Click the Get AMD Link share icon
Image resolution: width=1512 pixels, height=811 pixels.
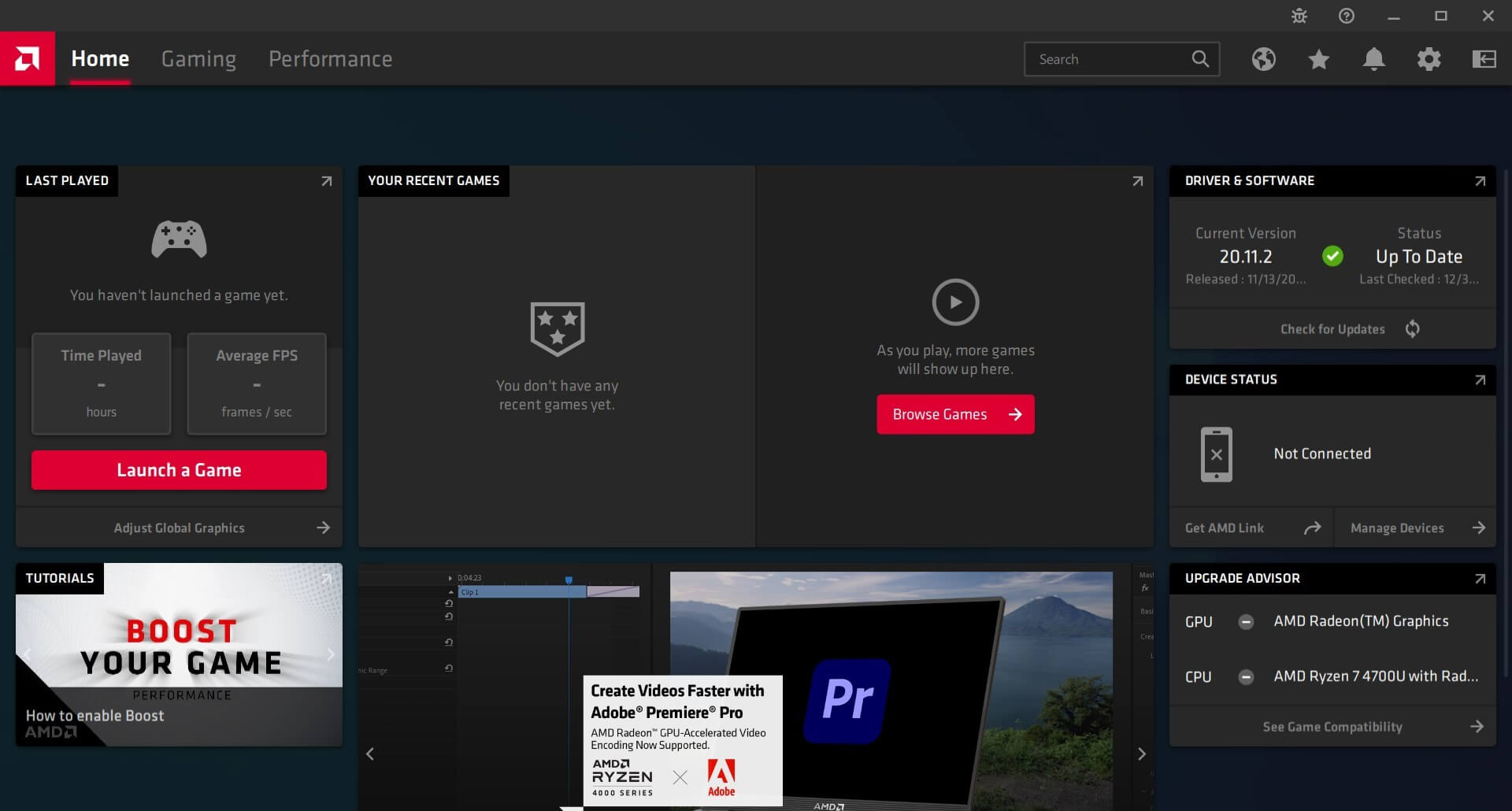tap(1314, 528)
